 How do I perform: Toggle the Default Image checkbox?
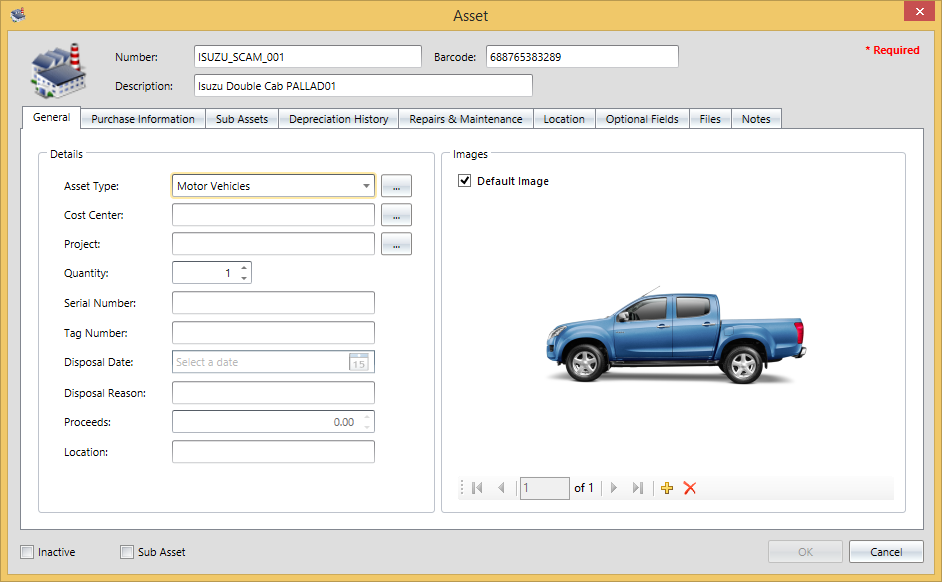(x=464, y=181)
